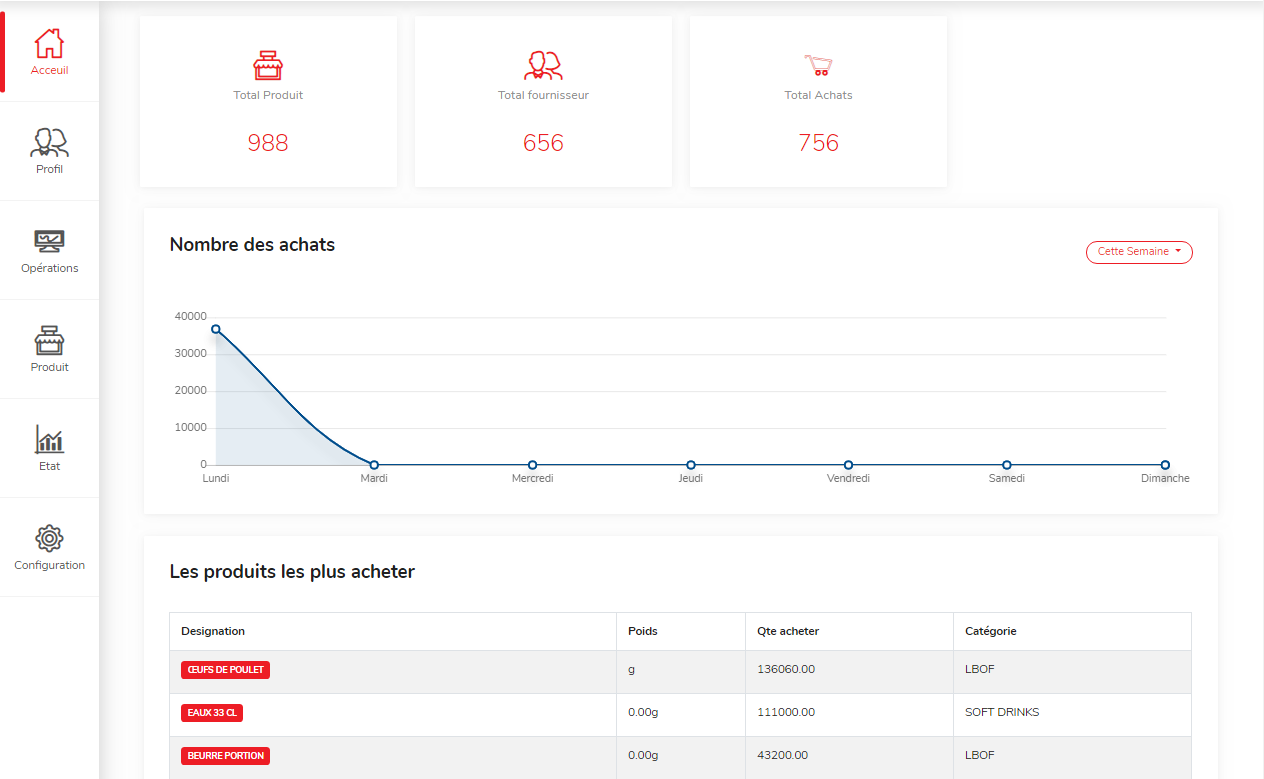
Task: Click the BEURRE PORTION product tag
Action: point(225,756)
